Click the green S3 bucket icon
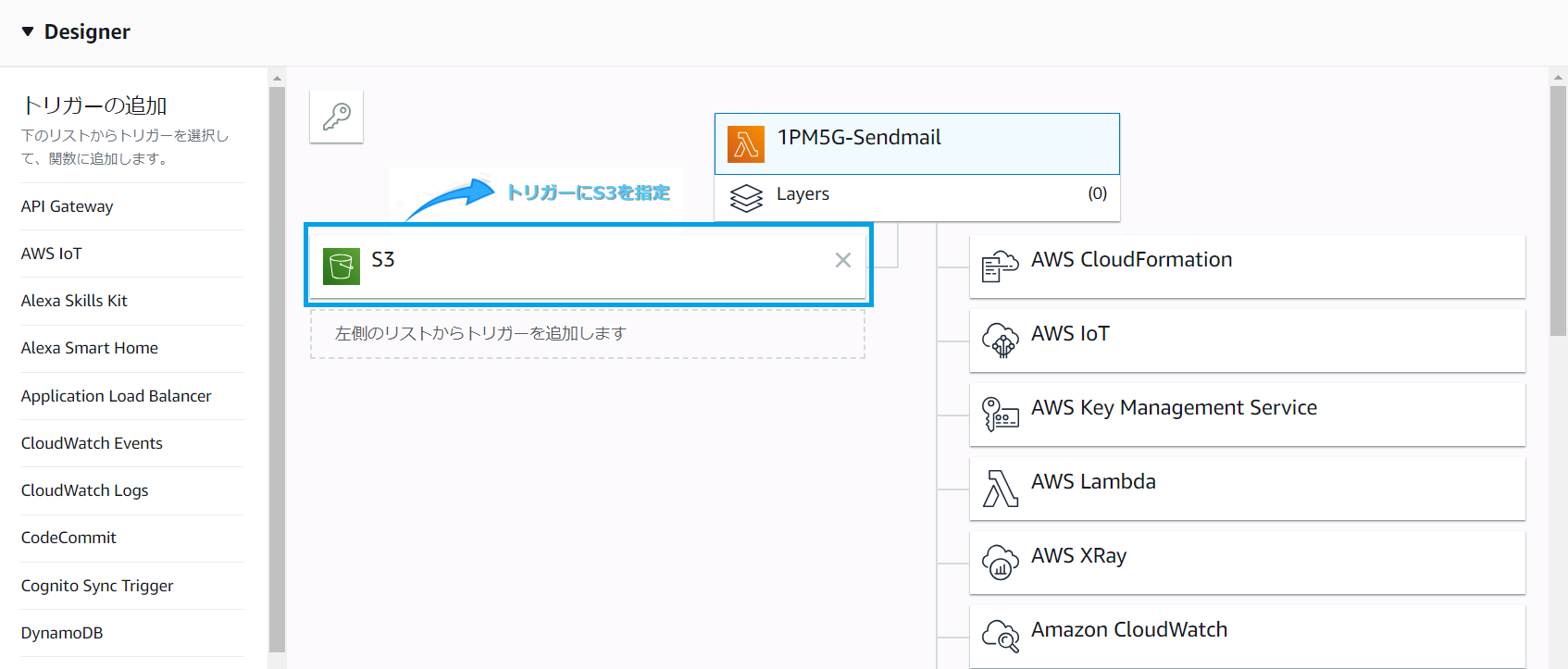This screenshot has height=669, width=1568. (342, 266)
